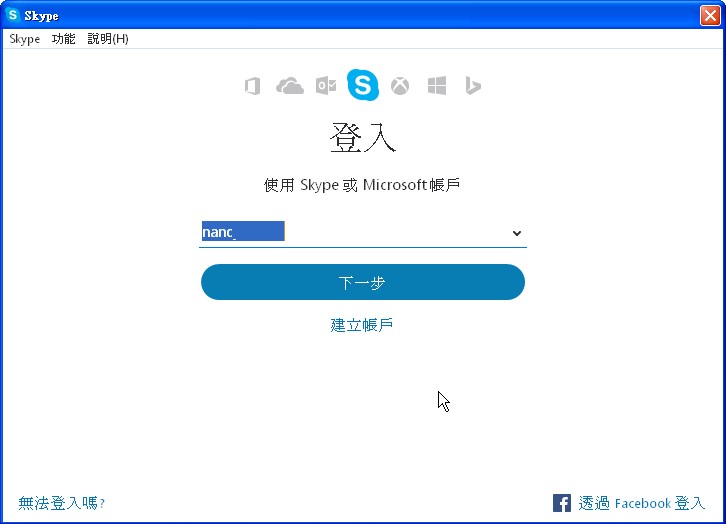This screenshot has height=524, width=726.
Task: Open the 無法登入嗎? help link
Action: click(x=62, y=503)
